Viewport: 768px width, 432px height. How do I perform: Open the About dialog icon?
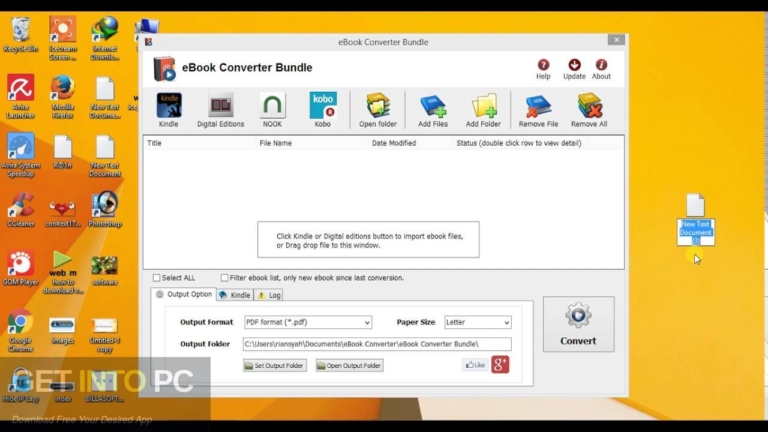pos(601,69)
